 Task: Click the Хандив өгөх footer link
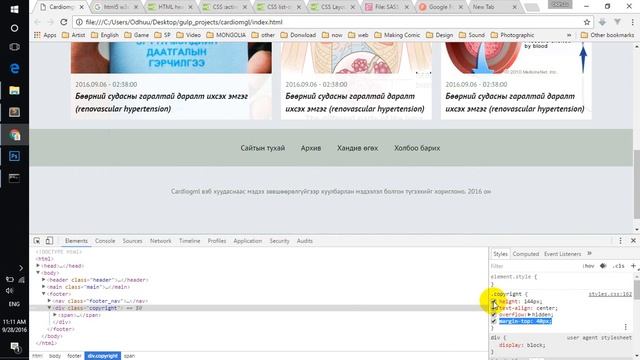pos(357,148)
